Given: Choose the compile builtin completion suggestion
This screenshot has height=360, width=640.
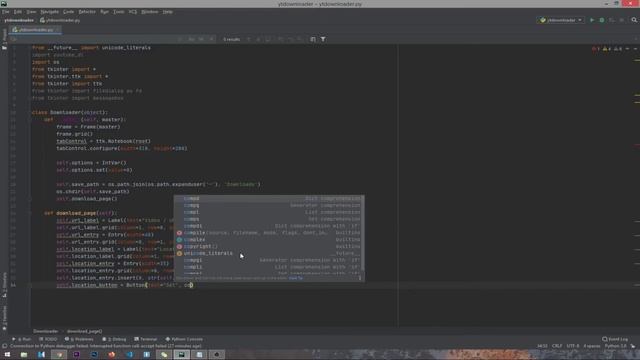Looking at the screenshot, I should click(269, 233).
